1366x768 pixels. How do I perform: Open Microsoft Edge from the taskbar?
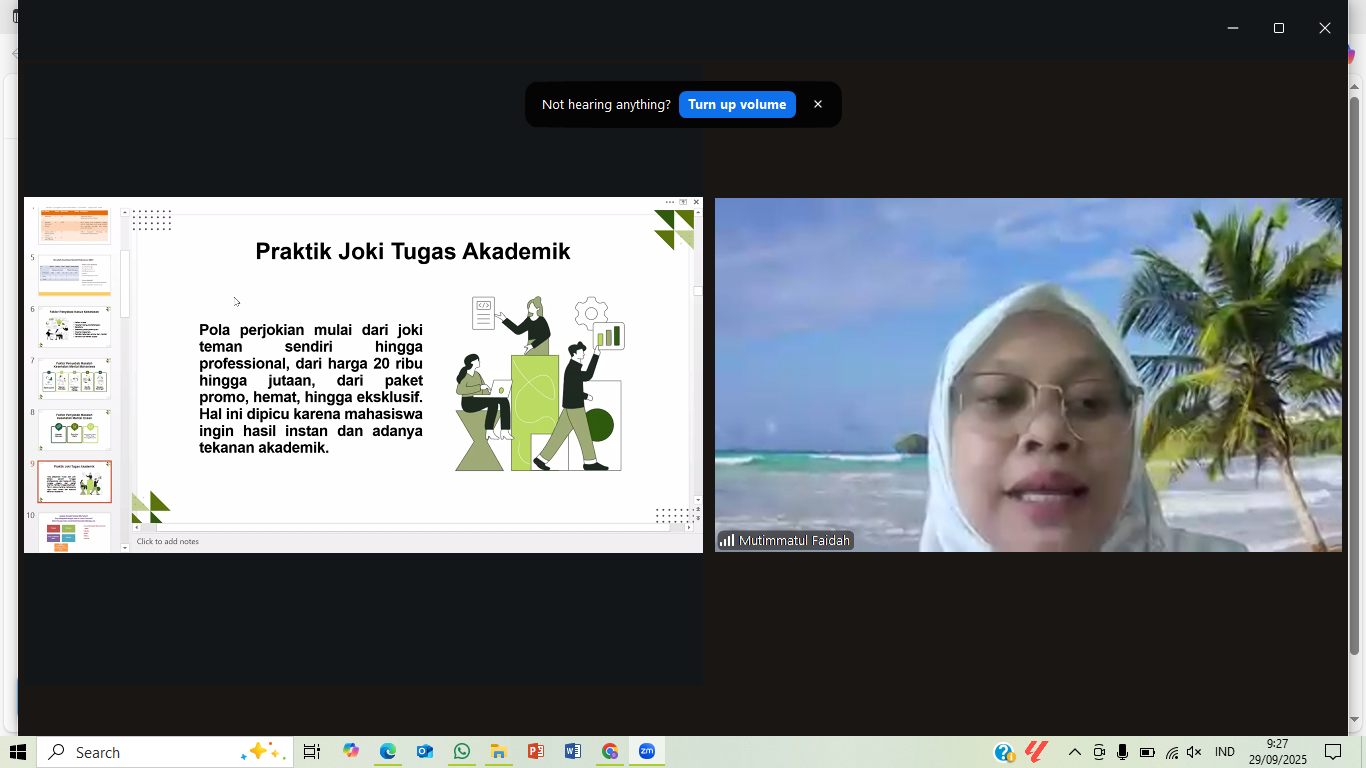tap(388, 752)
